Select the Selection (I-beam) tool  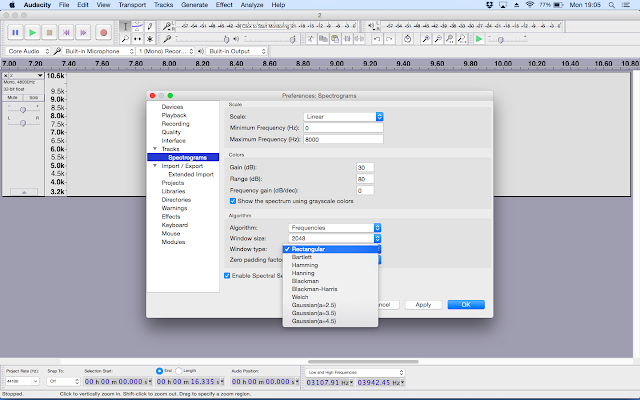pyautogui.click(x=125, y=27)
